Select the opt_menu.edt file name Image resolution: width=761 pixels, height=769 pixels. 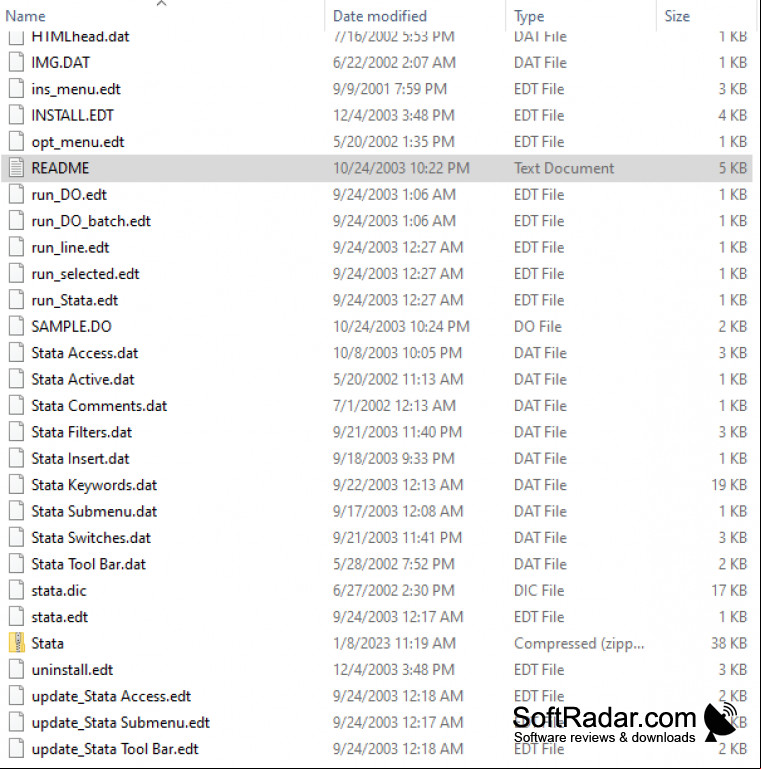coord(78,142)
